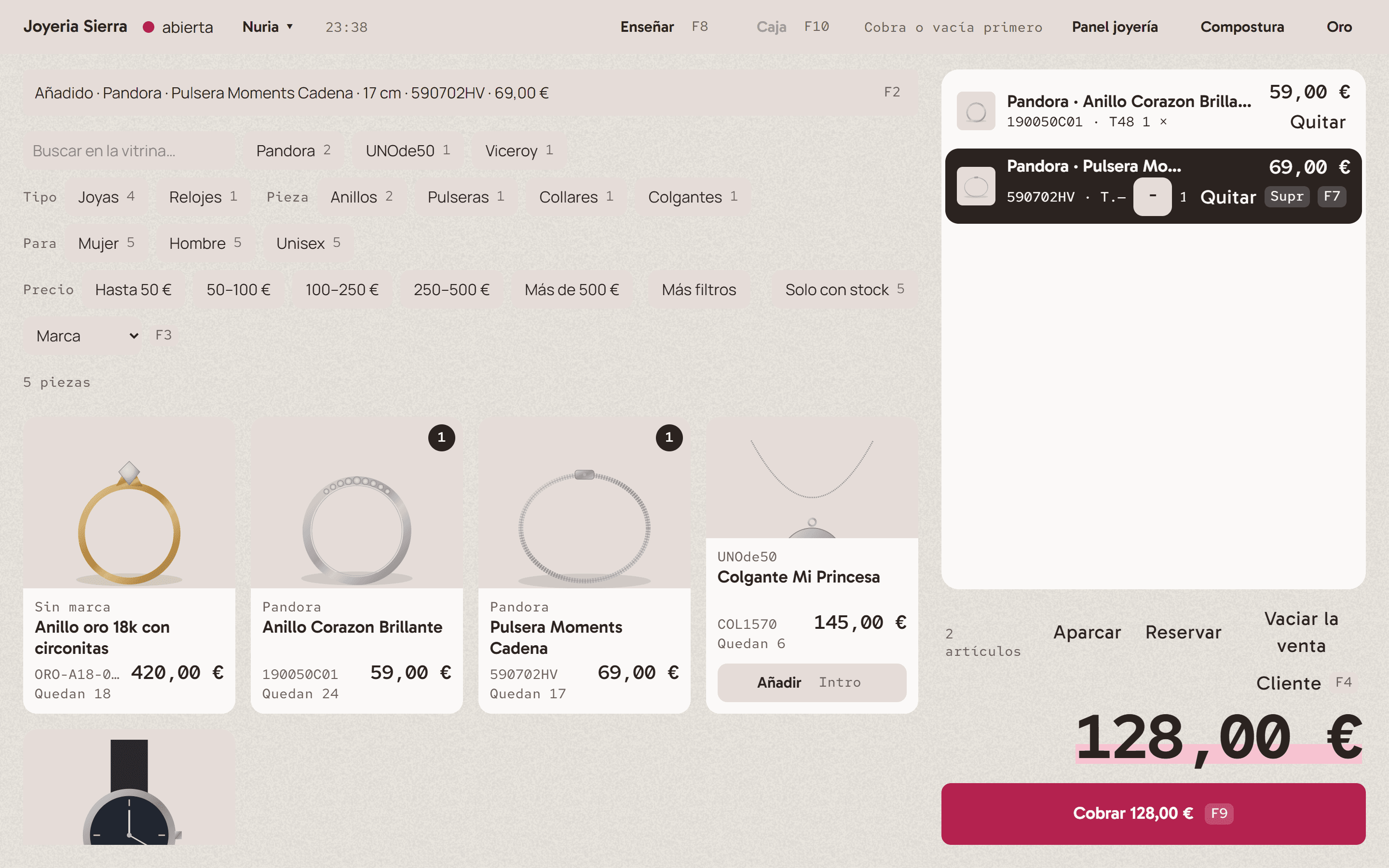Click Cobrar 128,00 € button
The image size is (1389, 868).
(1153, 814)
